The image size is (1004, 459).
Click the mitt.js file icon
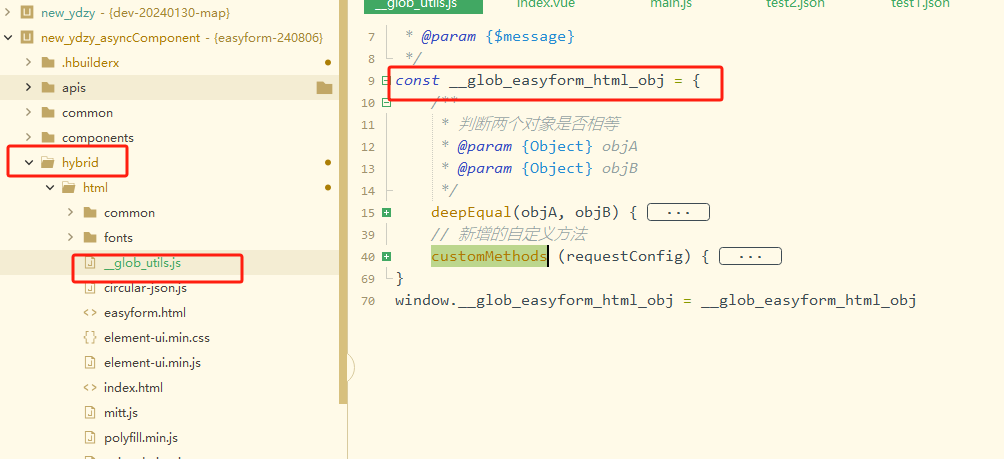coord(89,412)
